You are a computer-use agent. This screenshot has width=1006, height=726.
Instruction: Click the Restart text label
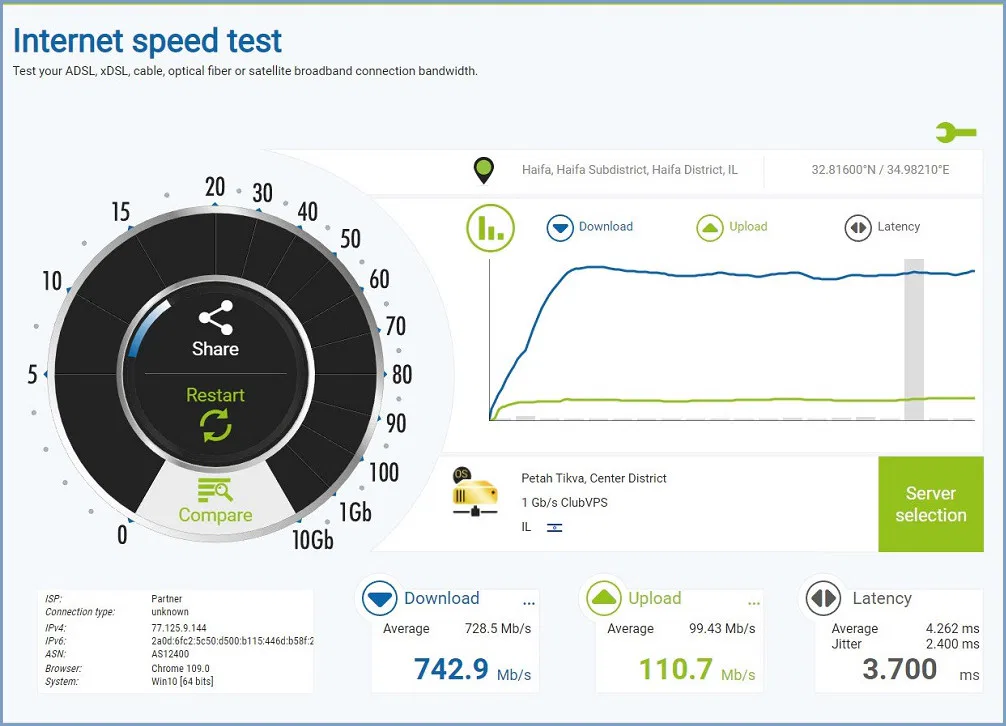[x=215, y=395]
